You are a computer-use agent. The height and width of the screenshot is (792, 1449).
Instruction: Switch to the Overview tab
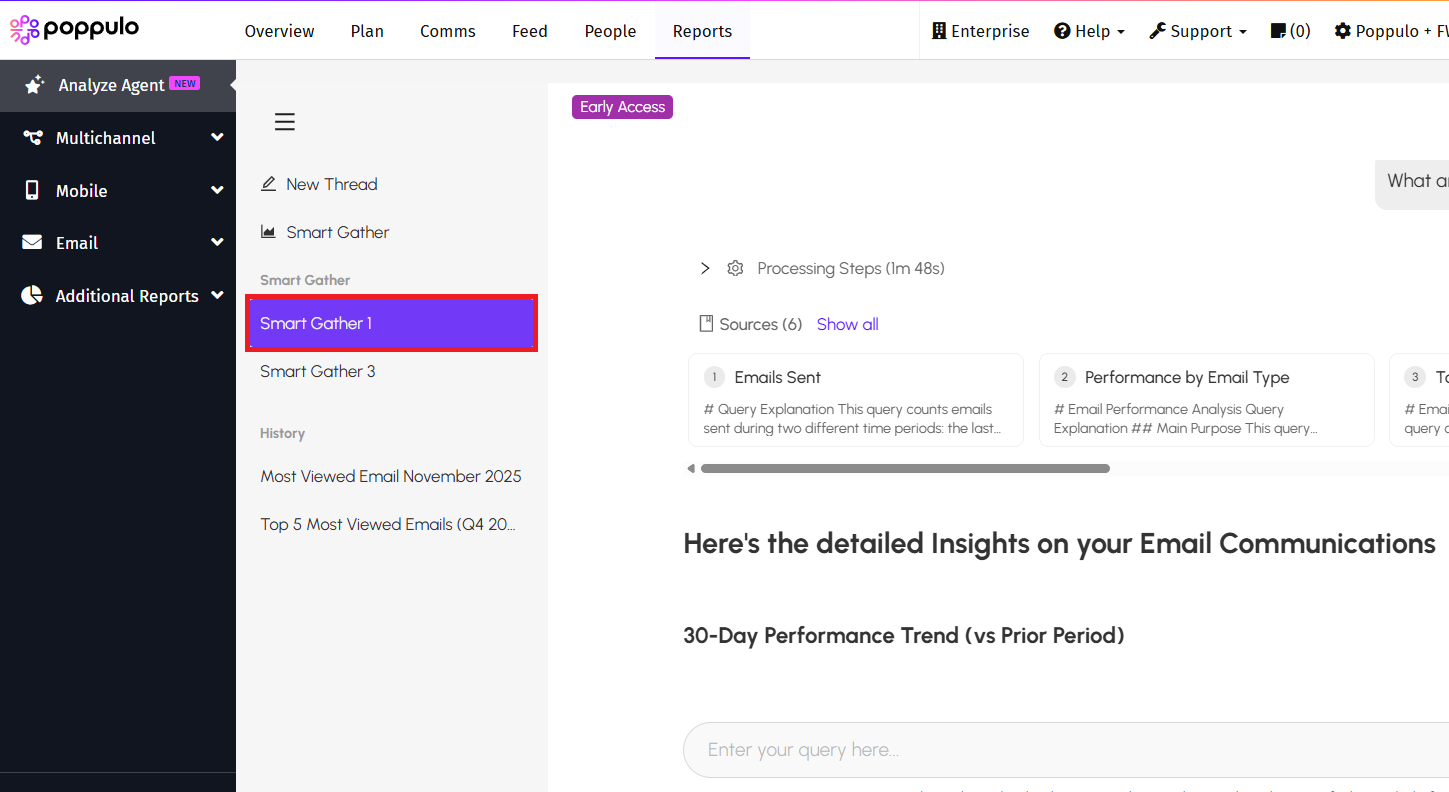(x=279, y=31)
